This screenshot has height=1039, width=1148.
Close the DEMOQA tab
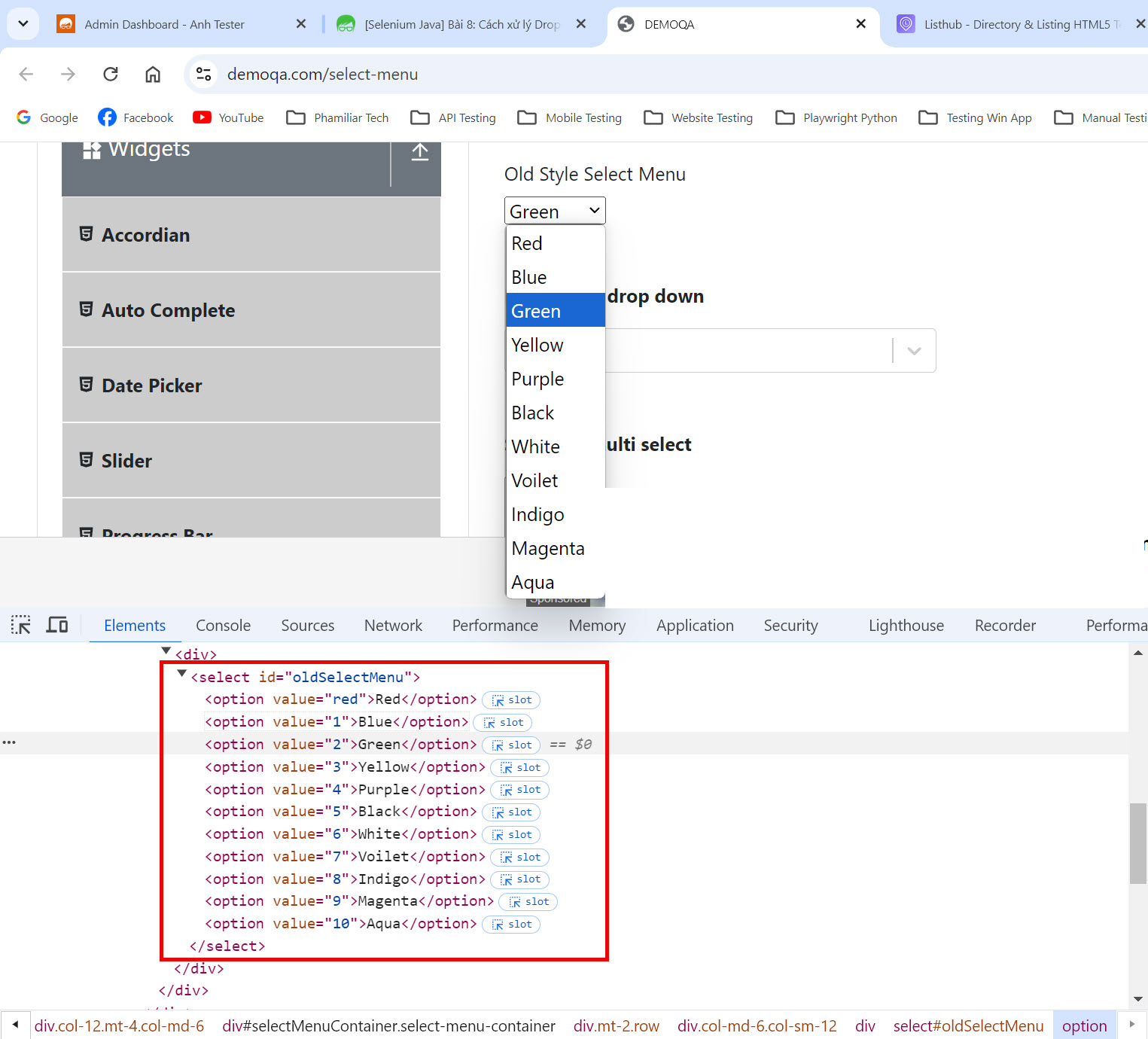[x=860, y=24]
